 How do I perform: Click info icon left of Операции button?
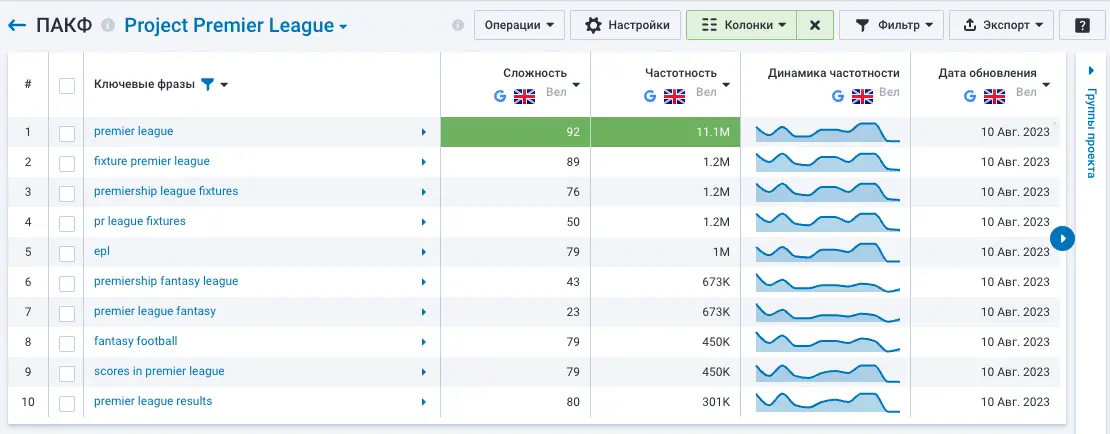tap(458, 25)
